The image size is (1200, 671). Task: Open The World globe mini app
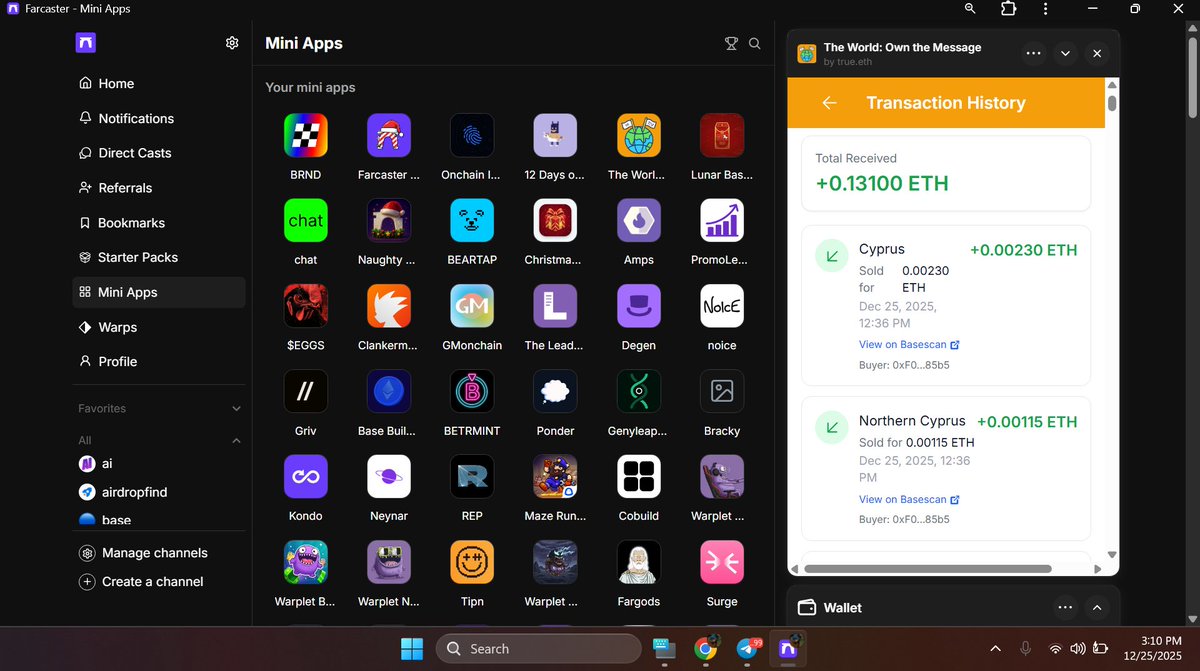[x=638, y=135]
